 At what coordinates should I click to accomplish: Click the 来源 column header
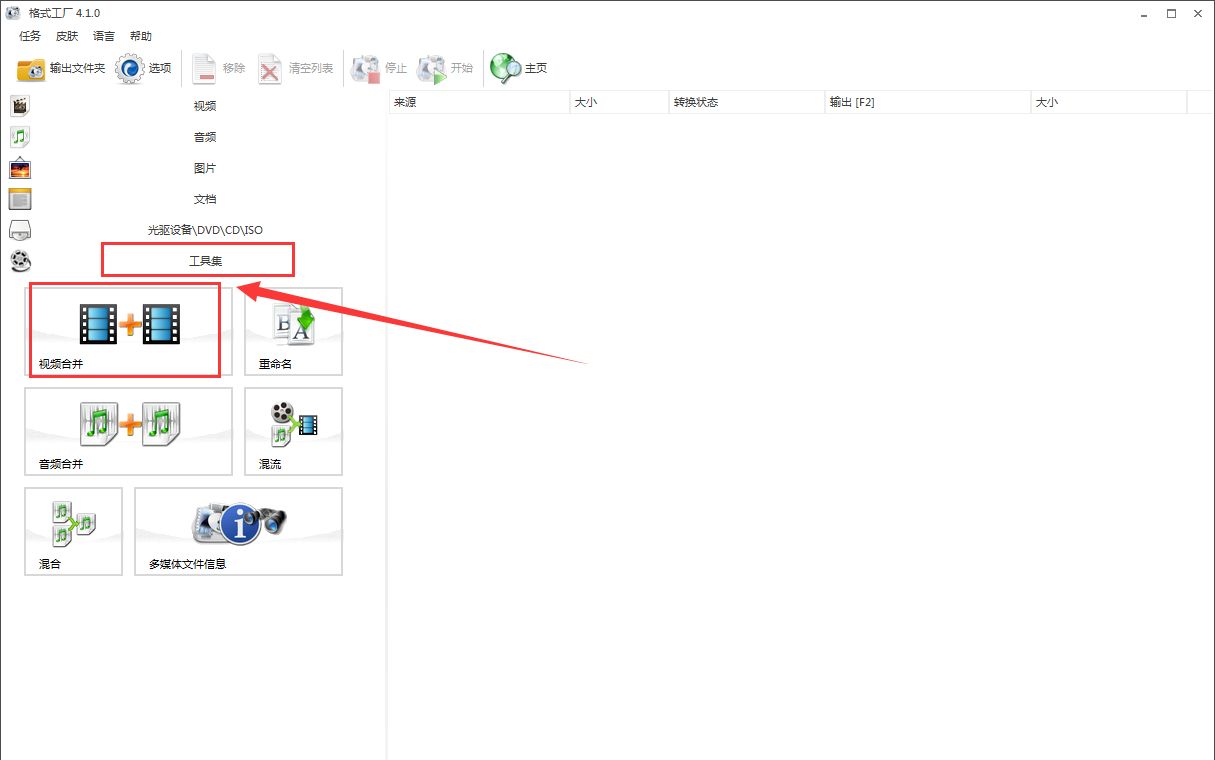[479, 102]
